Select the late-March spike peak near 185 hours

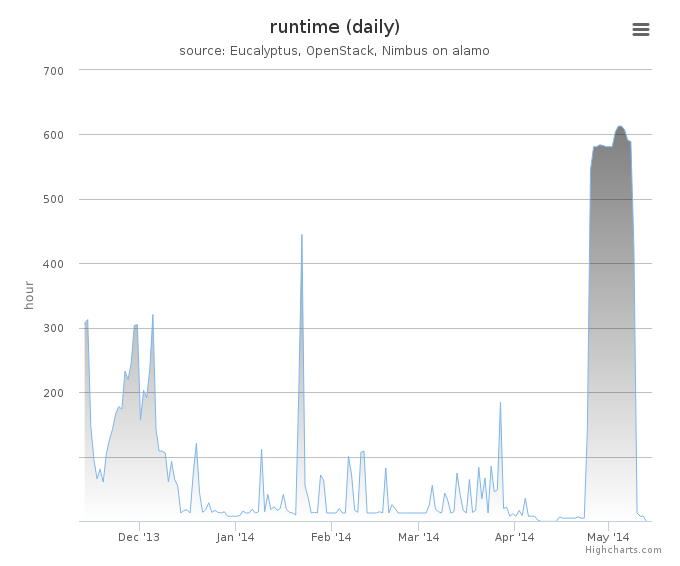(500, 402)
